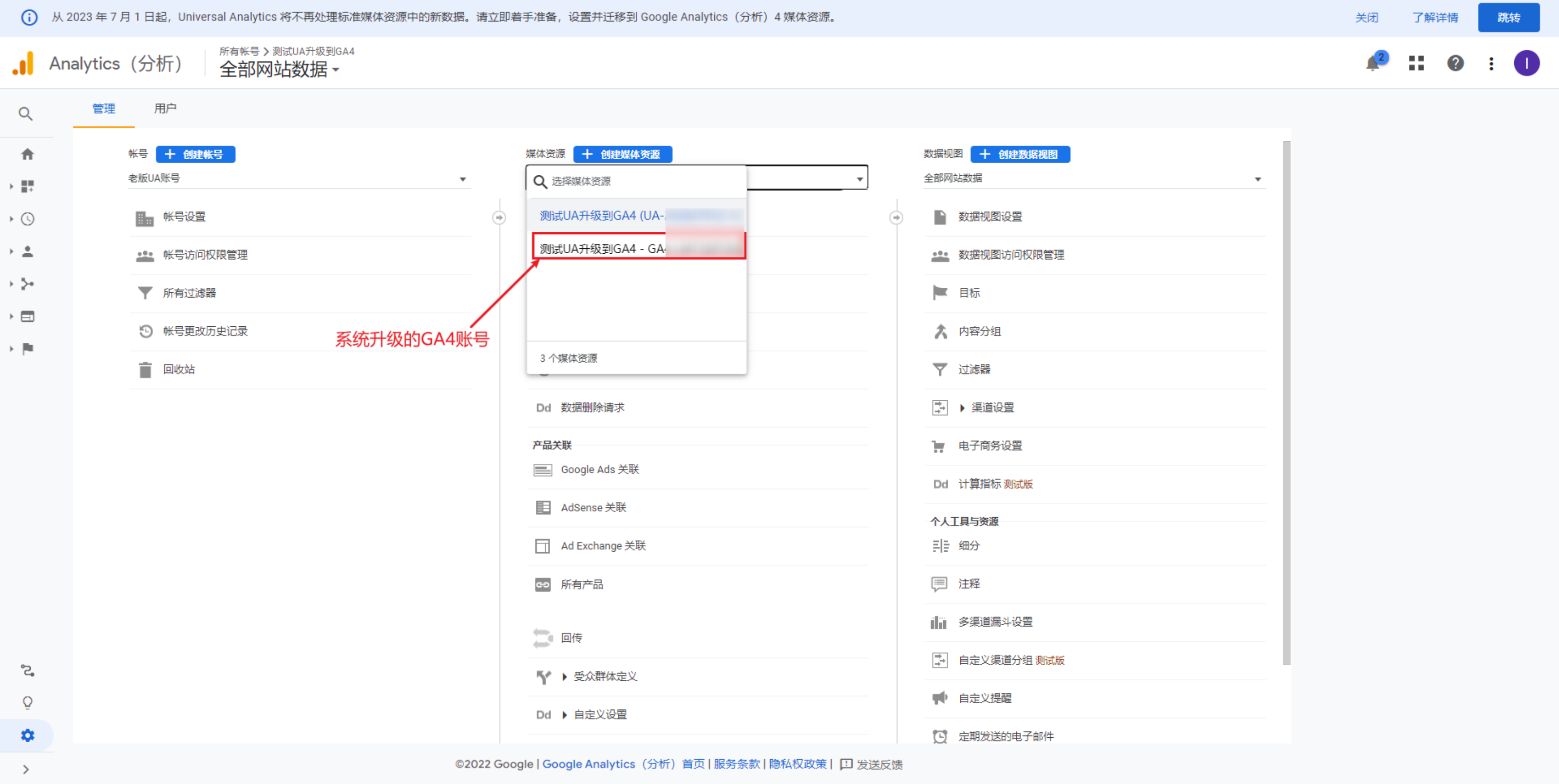Click the 创建媒体资源 button
This screenshot has height=784, width=1559.
click(623, 154)
